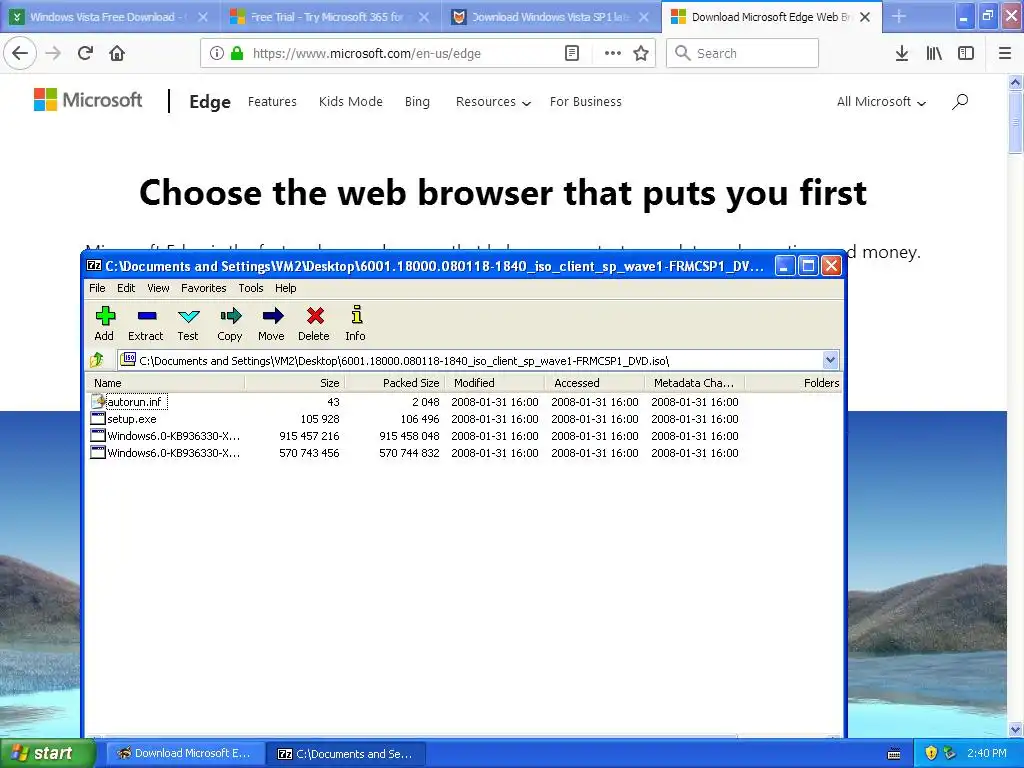Open the Bing link

(x=417, y=102)
